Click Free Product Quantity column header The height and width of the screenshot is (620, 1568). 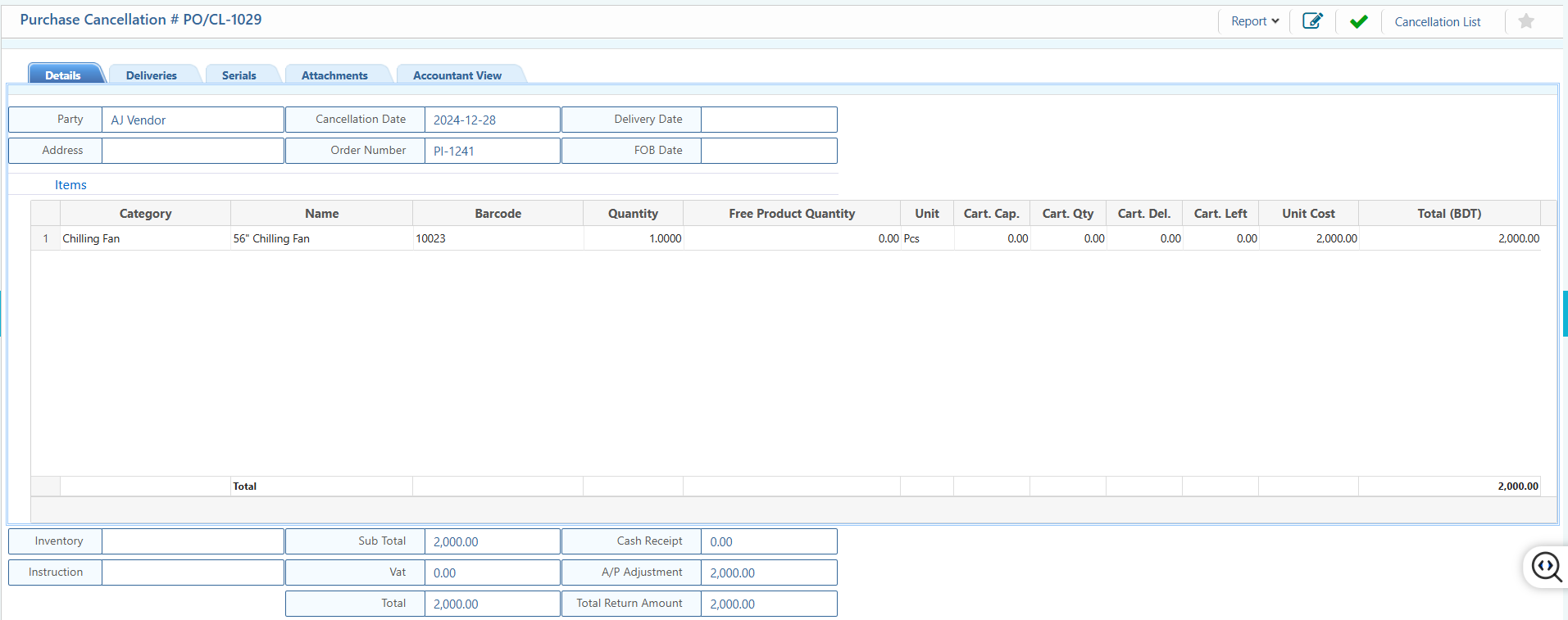tap(792, 213)
